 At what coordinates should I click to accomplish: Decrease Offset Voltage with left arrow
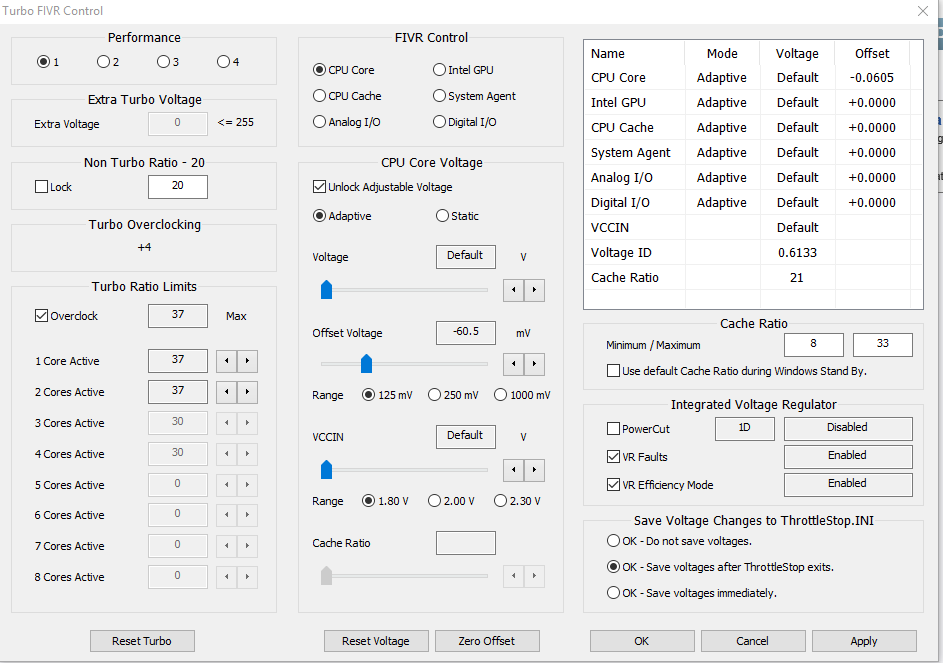click(514, 364)
